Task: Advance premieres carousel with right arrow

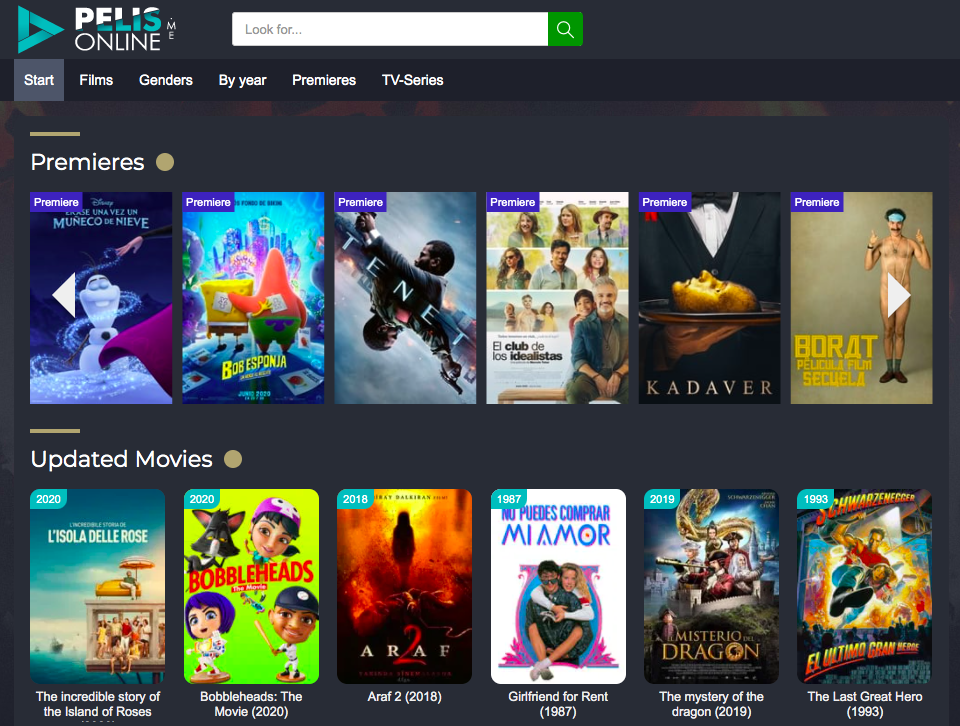Action: 898,296
